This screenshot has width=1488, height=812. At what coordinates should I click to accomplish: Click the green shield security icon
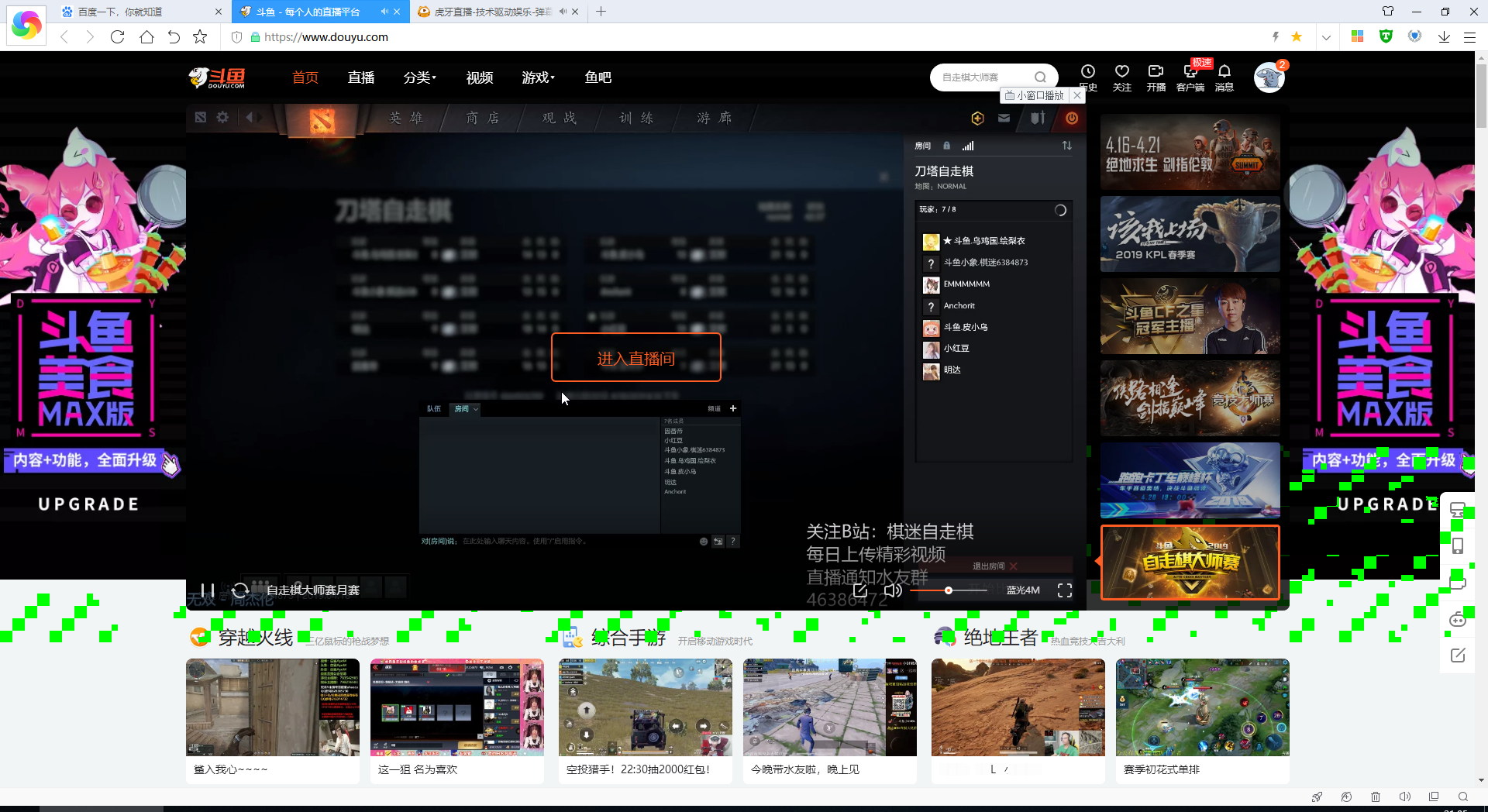pyautogui.click(x=1386, y=37)
